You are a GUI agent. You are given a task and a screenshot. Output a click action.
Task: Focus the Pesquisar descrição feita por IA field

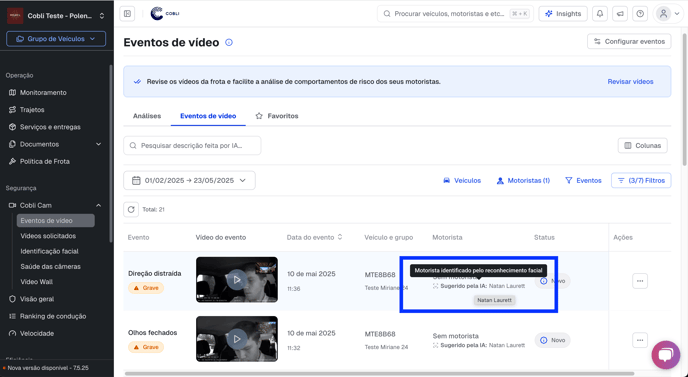pyautogui.click(x=192, y=145)
